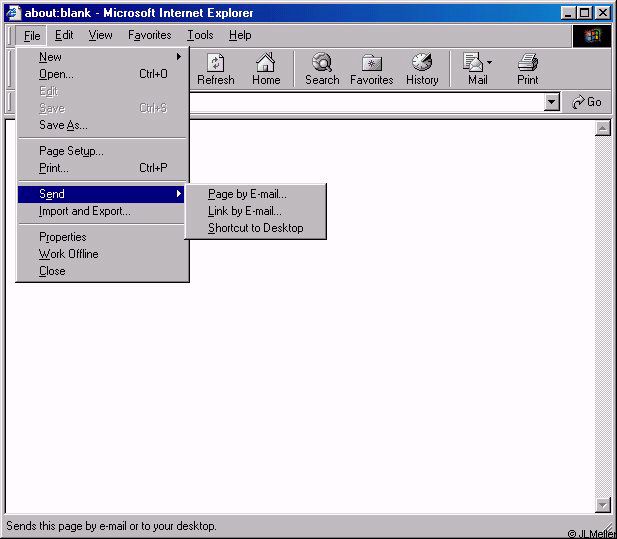Choose Import and Export... entry

click(101, 211)
